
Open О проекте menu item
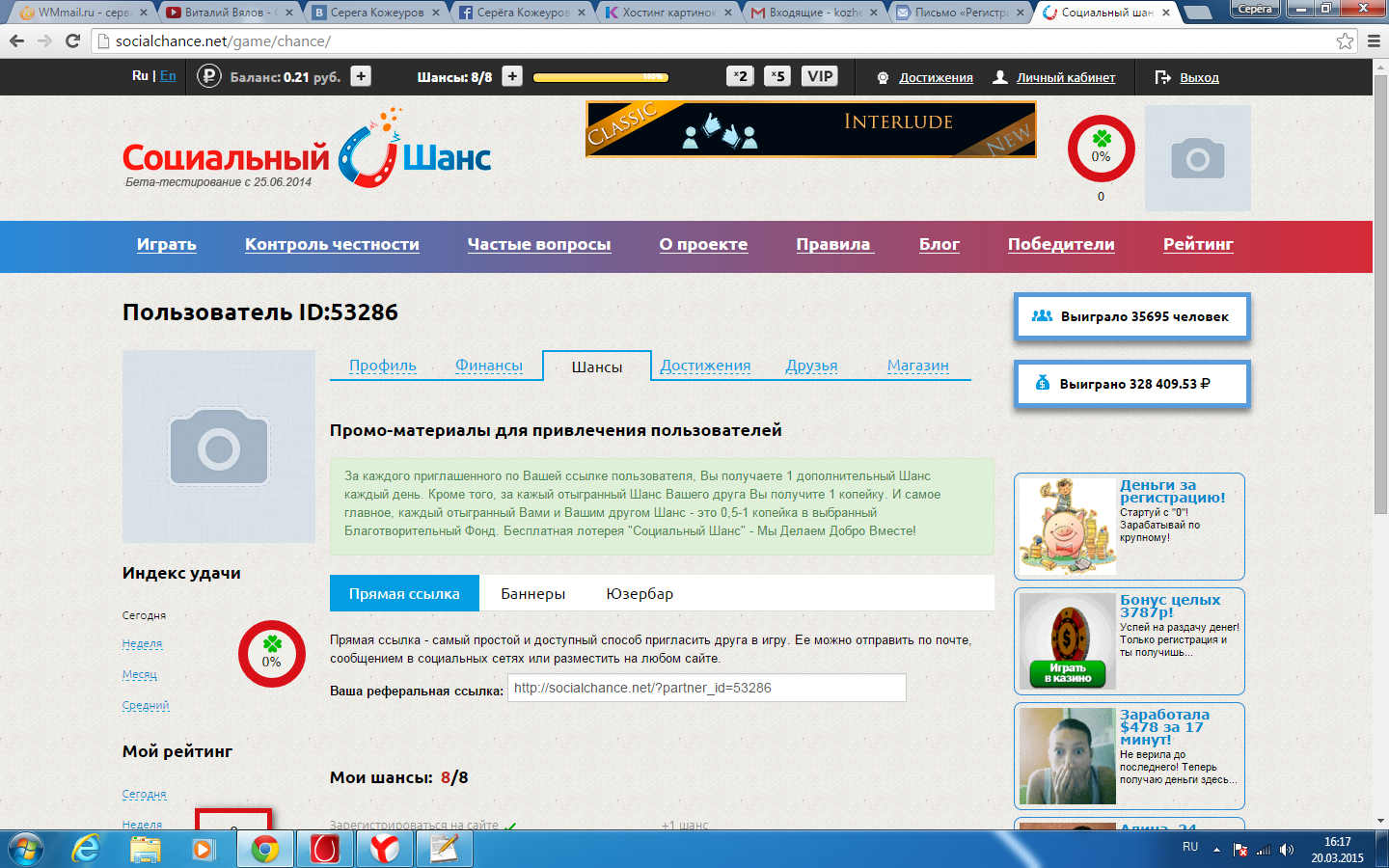(703, 245)
